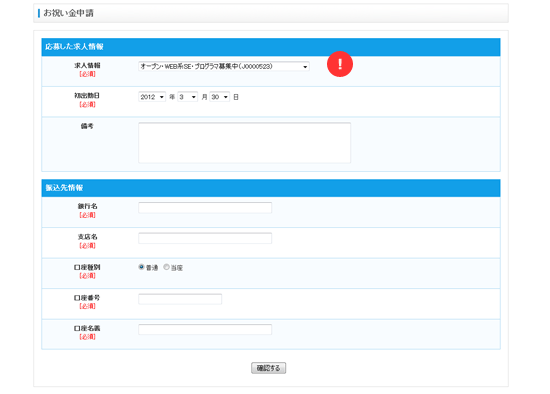Click the 振込先情報 section header
The height and width of the screenshot is (394, 550).
64,188
